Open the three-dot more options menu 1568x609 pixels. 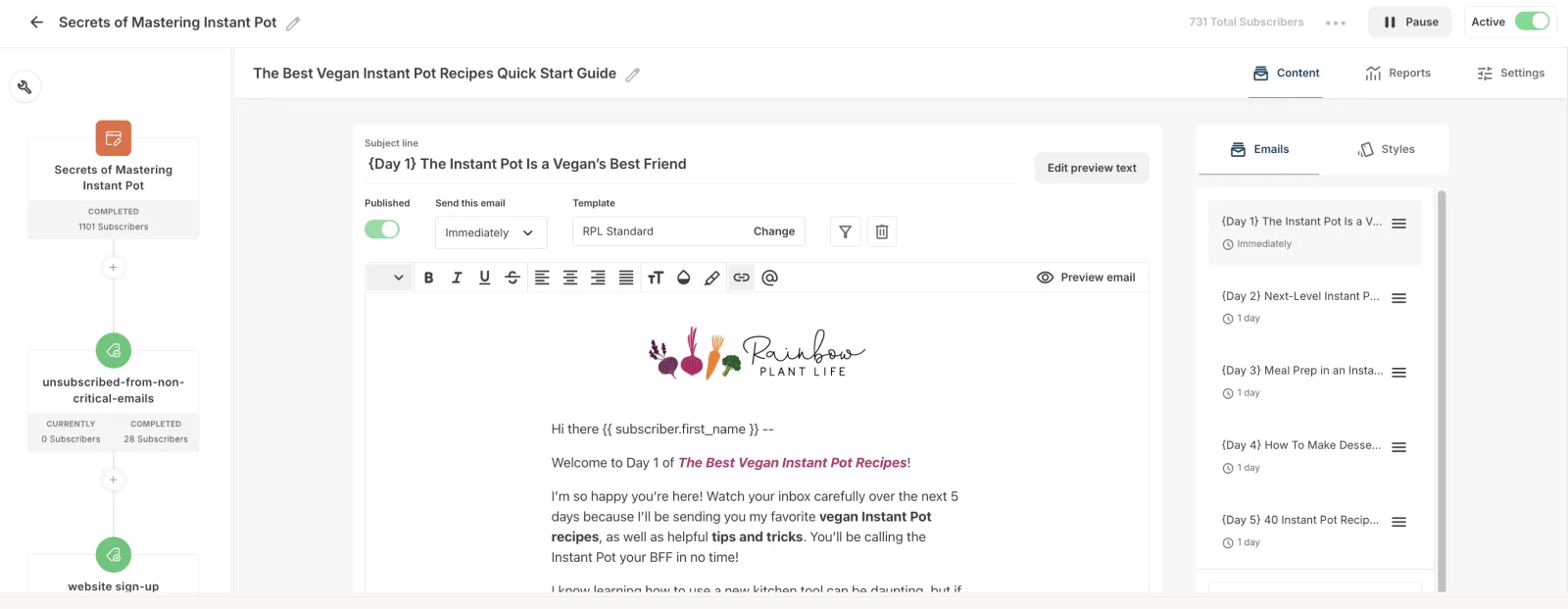pyautogui.click(x=1336, y=23)
